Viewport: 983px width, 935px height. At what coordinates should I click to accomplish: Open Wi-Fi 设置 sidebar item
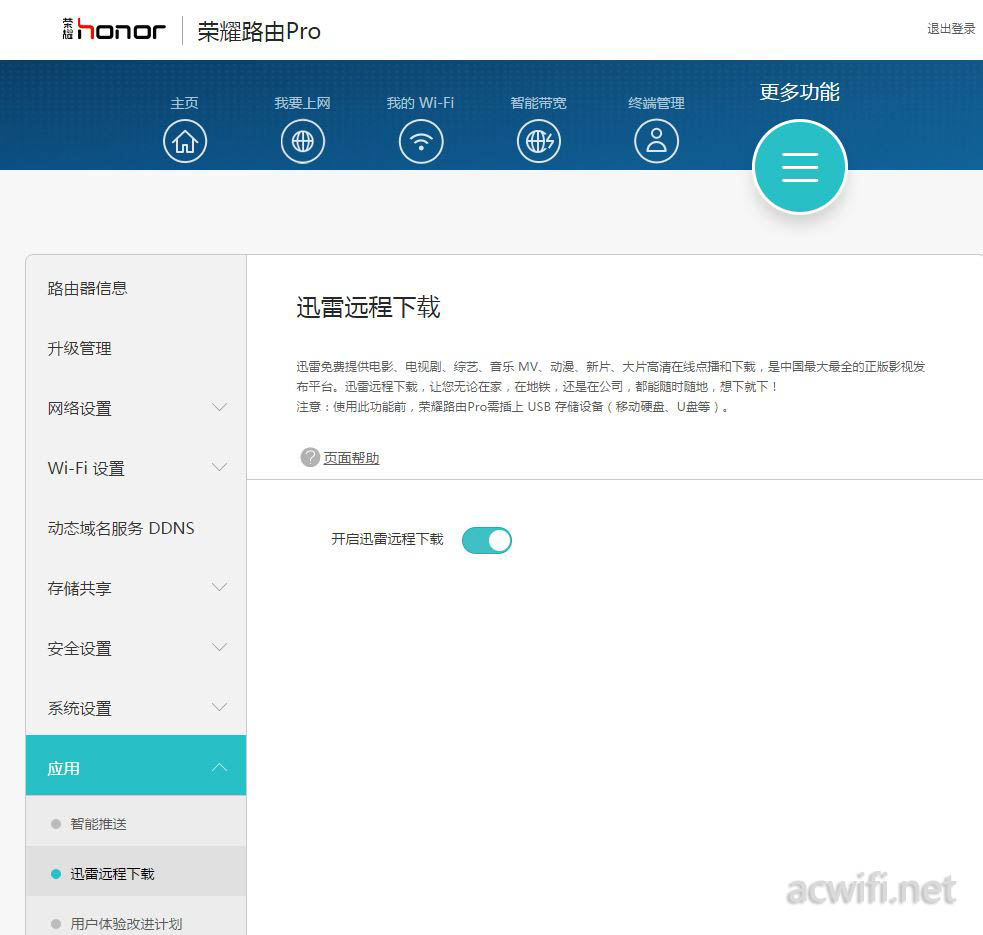point(136,468)
